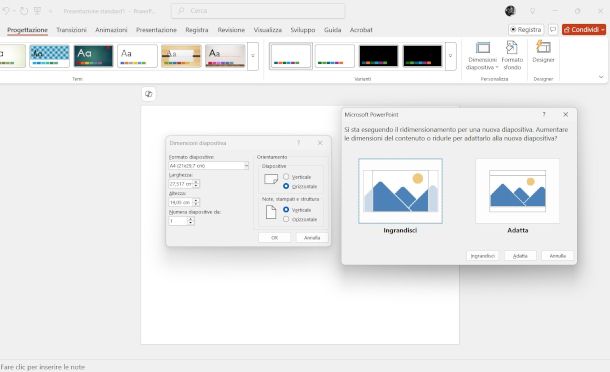Apply the beige Aa theme with bottom bar
This screenshot has width=610, height=372.
(x=225, y=56)
